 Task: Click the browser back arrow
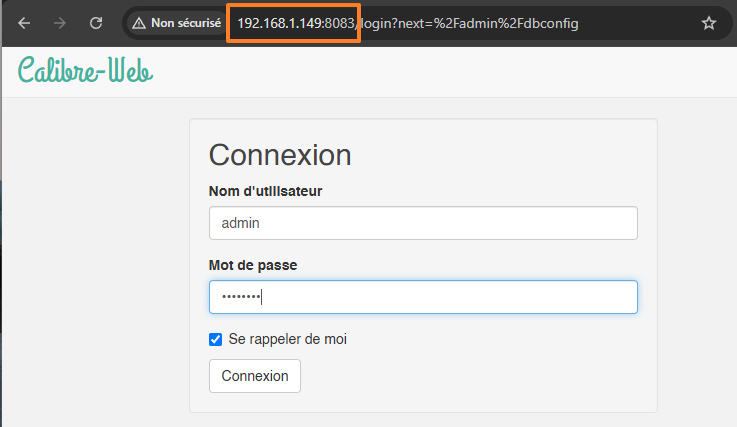pos(24,22)
